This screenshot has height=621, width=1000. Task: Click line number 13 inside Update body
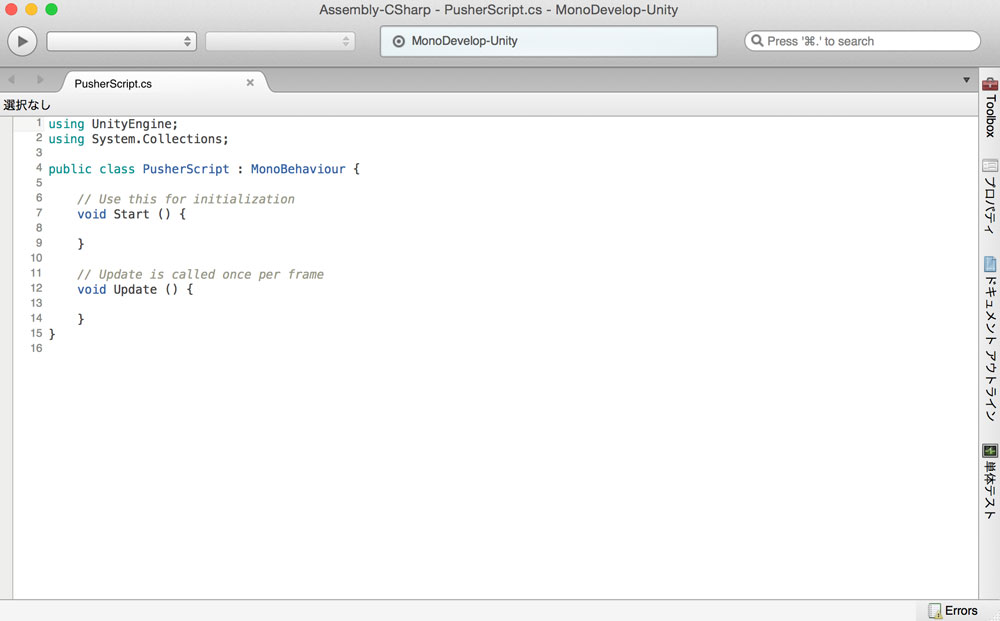point(36,303)
